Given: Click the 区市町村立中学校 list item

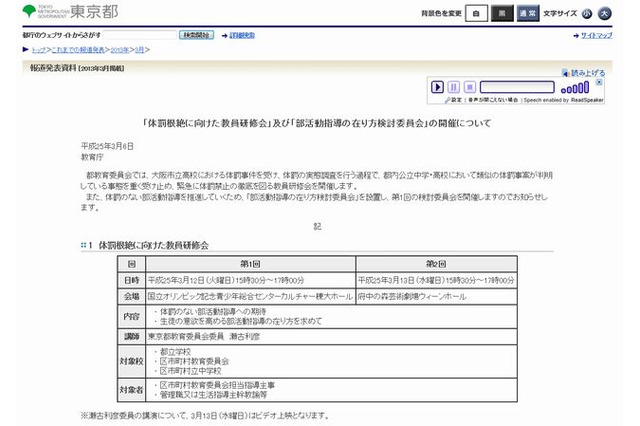Looking at the screenshot, I should point(190,371).
